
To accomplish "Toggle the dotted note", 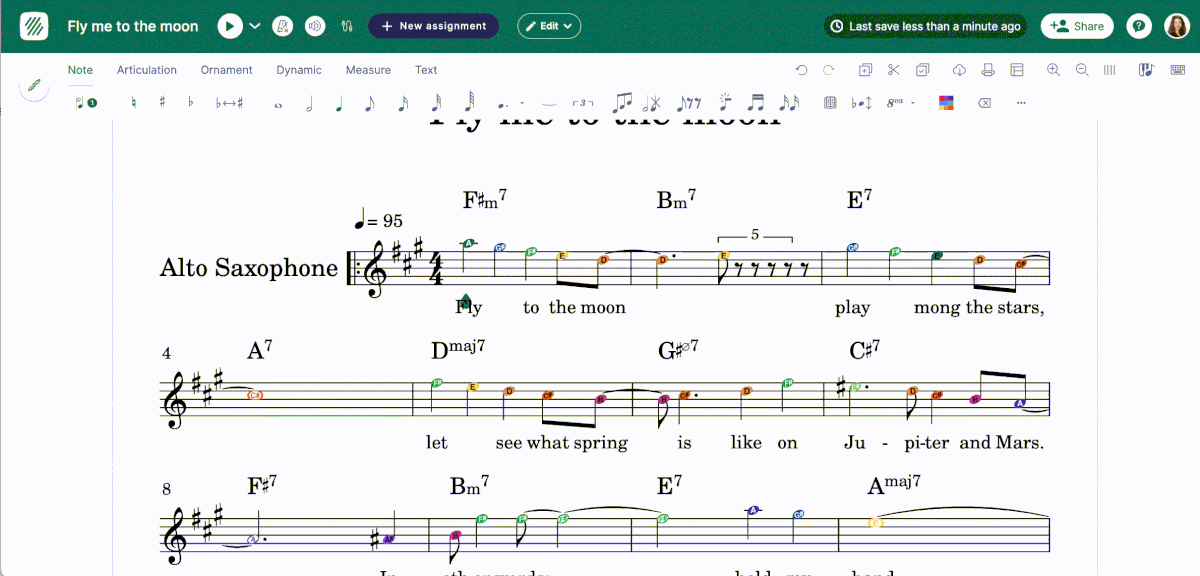I will (x=502, y=103).
